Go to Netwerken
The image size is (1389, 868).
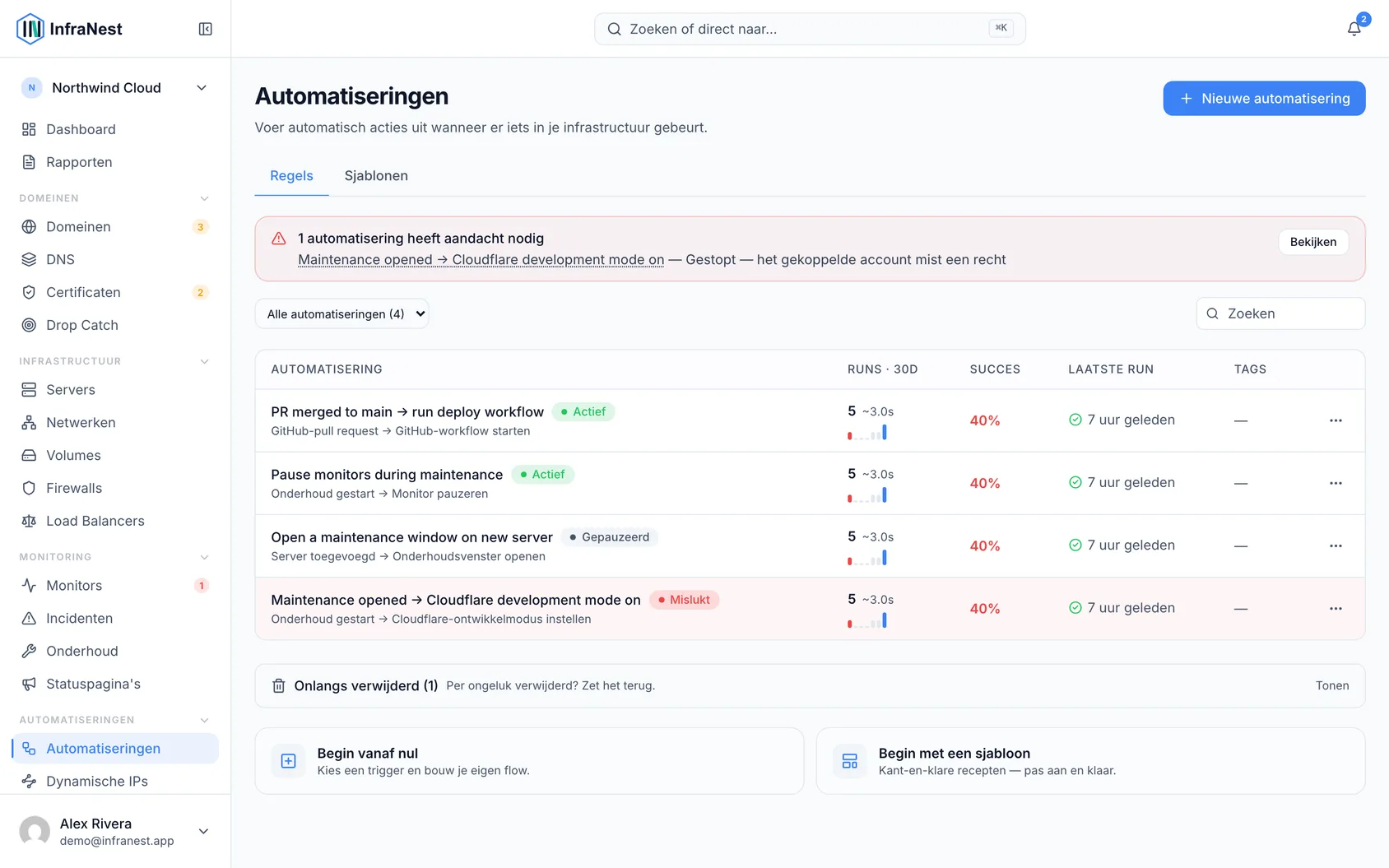coord(115,422)
